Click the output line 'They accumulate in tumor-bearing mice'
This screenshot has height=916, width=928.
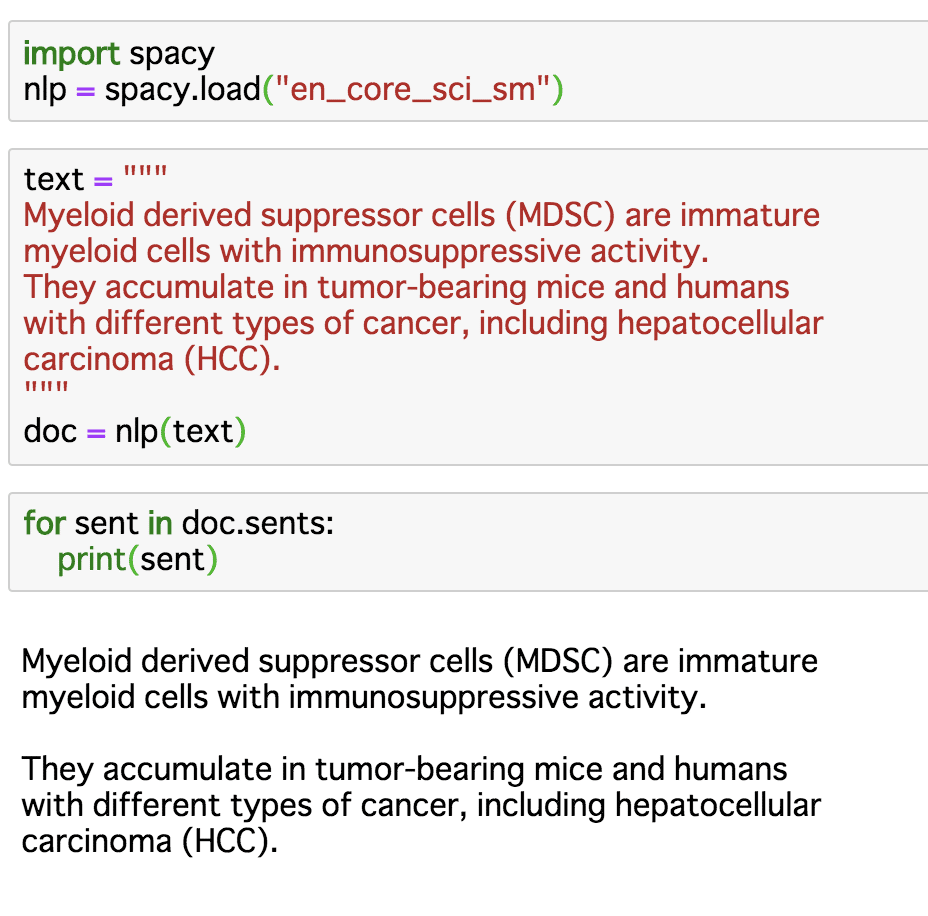pos(404,769)
